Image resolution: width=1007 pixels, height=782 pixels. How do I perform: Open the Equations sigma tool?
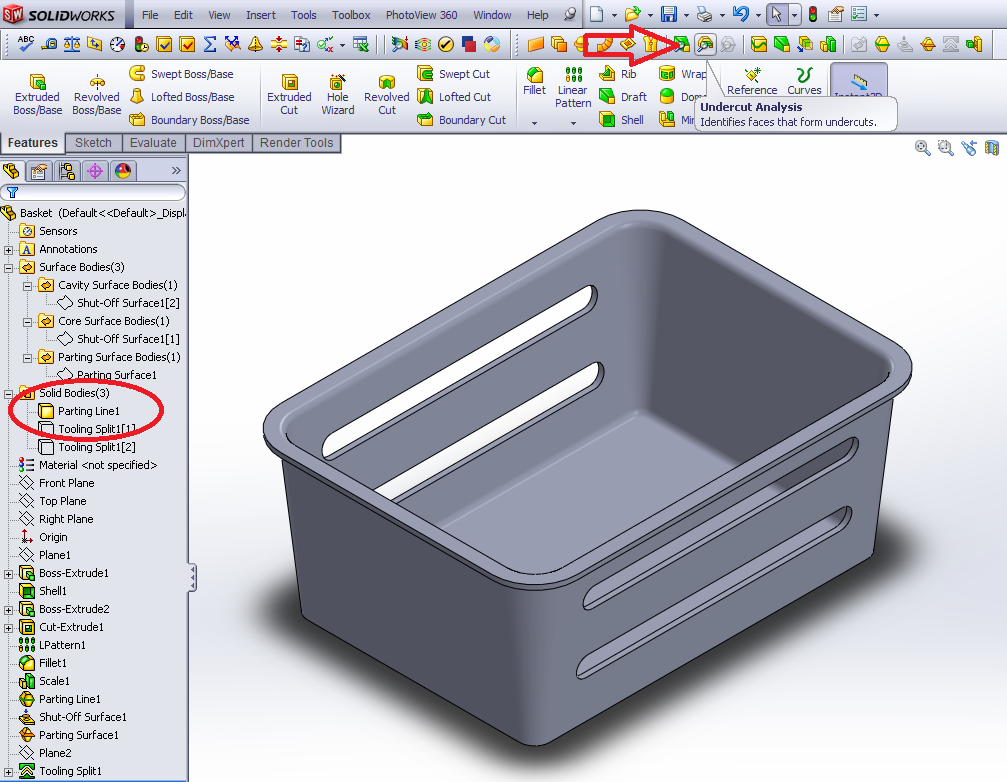coord(210,44)
